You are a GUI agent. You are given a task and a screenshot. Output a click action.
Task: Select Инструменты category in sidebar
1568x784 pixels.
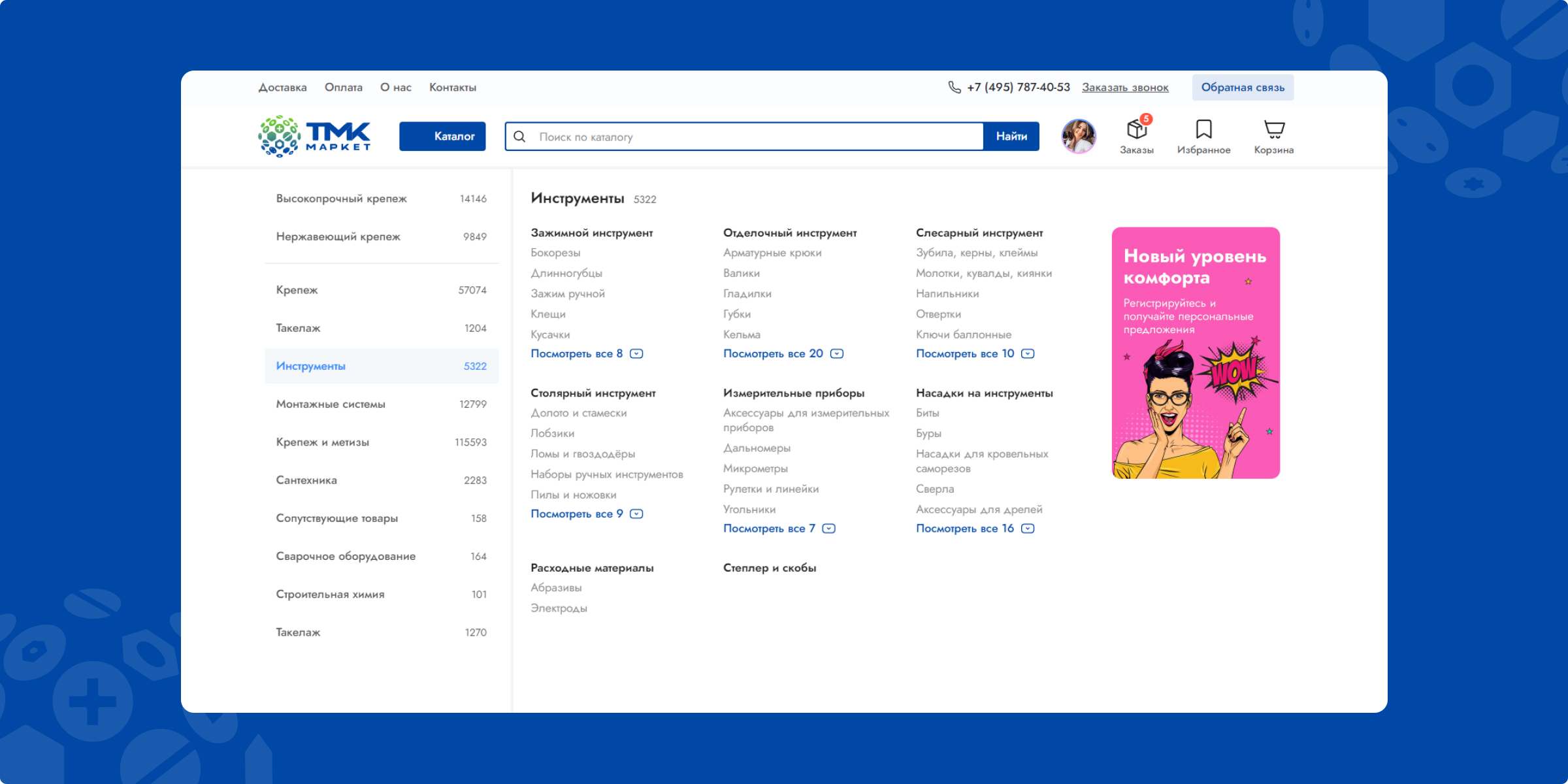[x=310, y=365]
